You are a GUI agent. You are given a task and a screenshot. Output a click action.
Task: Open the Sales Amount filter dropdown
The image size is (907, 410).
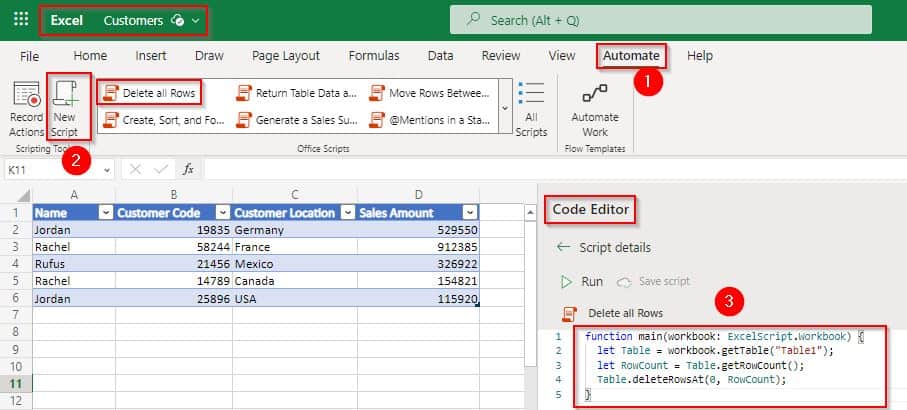click(471, 213)
